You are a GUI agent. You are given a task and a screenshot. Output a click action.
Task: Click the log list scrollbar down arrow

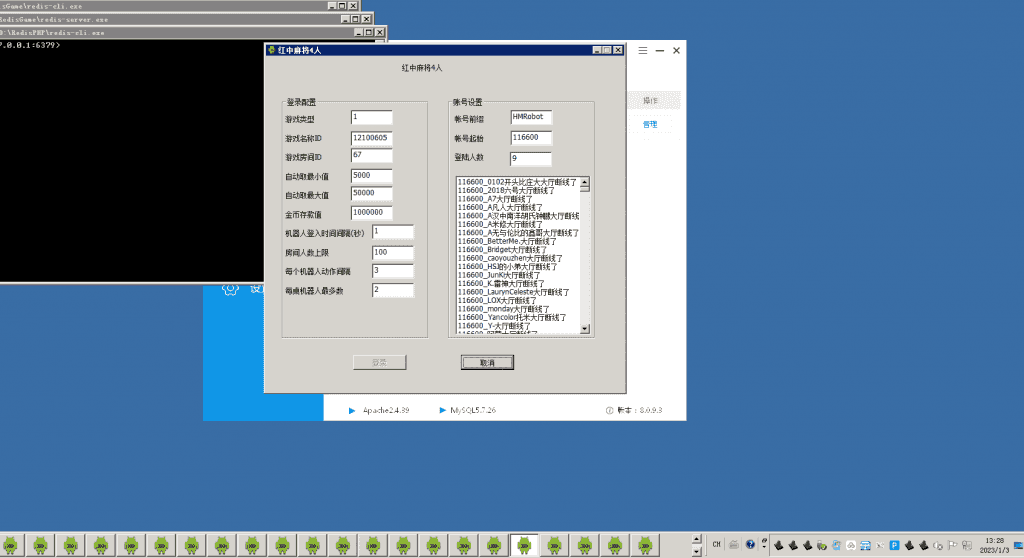click(x=584, y=329)
